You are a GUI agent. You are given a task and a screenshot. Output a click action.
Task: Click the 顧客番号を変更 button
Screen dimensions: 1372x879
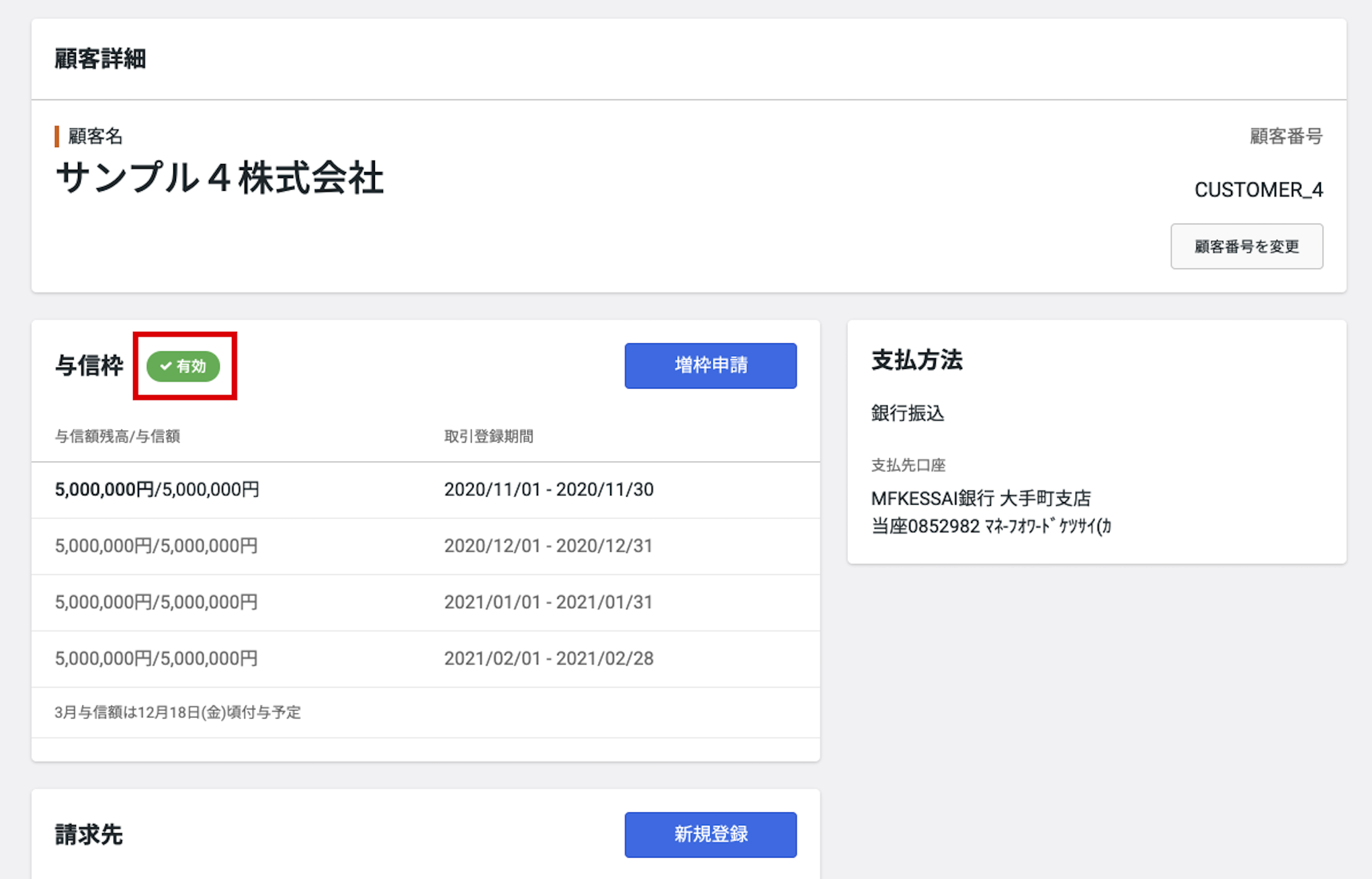pos(1246,246)
